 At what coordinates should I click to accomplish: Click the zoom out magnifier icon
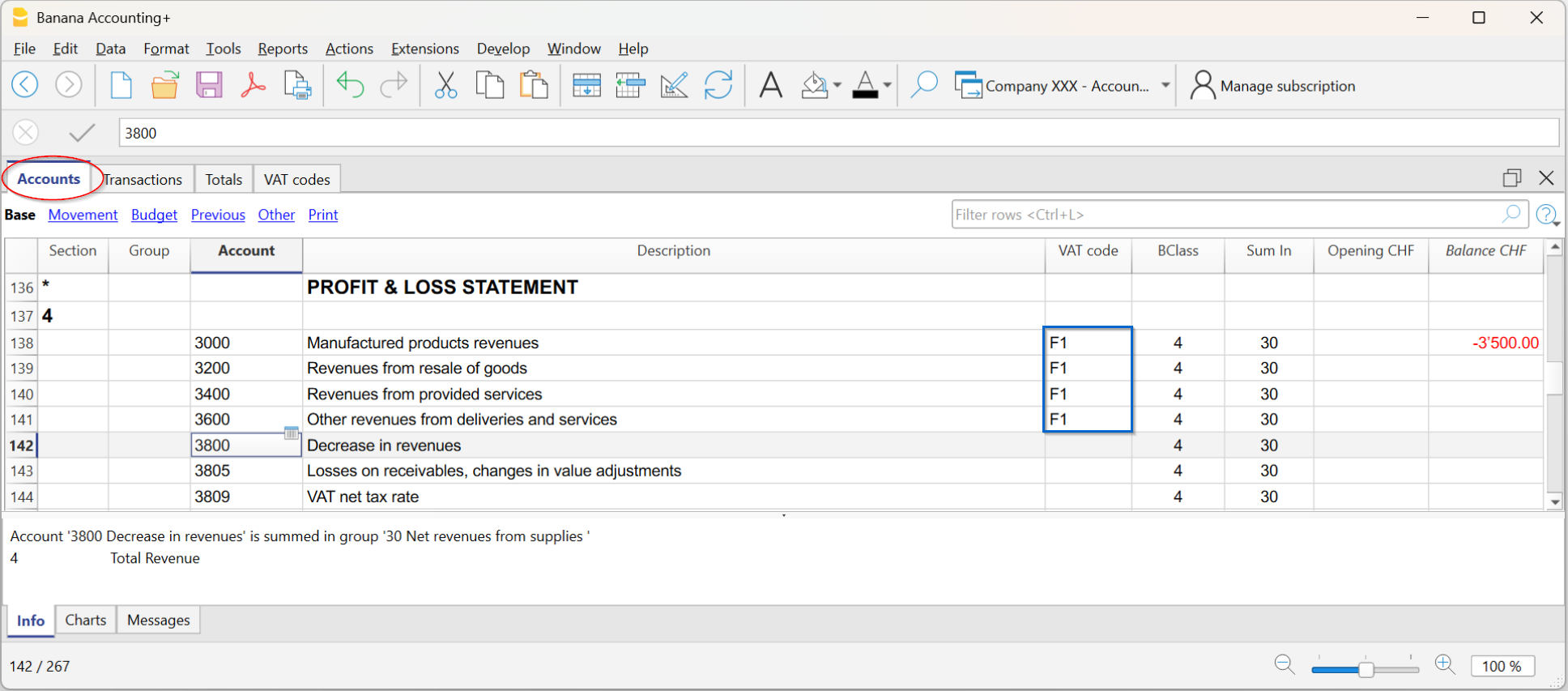(x=1285, y=665)
